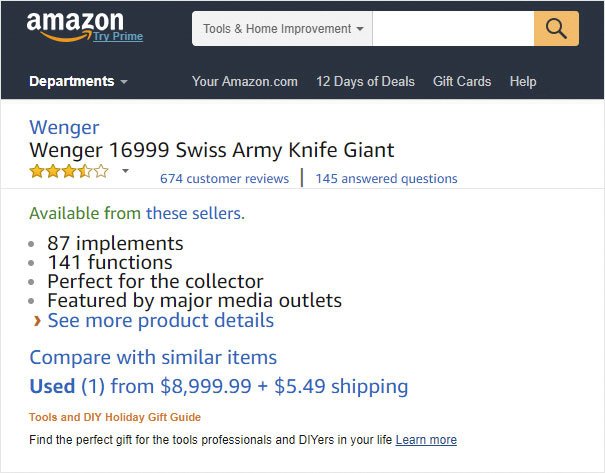View the 674 customer reviews
This screenshot has width=605, height=473.
coord(225,179)
